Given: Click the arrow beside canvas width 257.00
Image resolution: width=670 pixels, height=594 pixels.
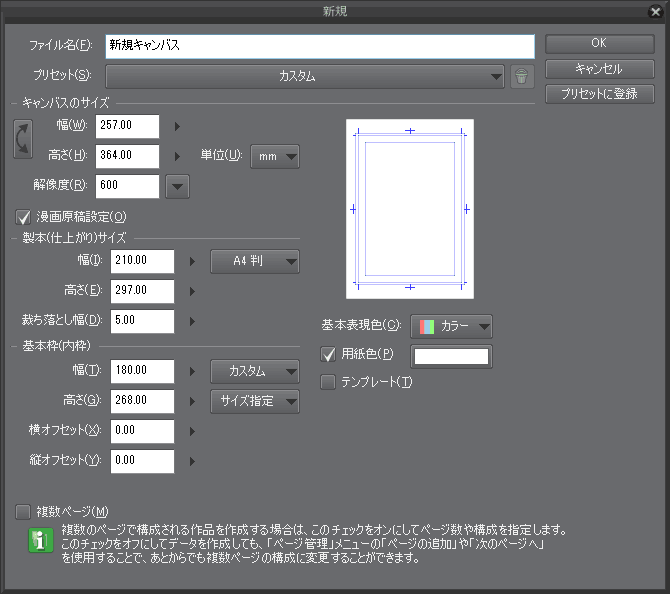Looking at the screenshot, I should coord(178,126).
